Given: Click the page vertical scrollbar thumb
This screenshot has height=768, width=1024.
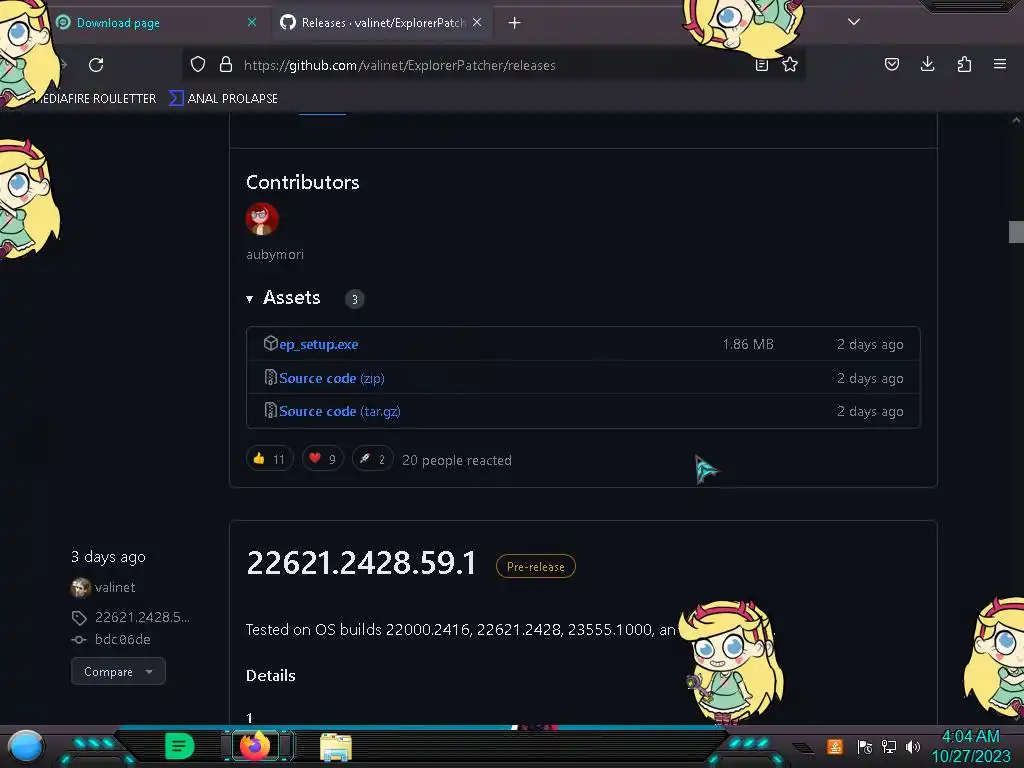Looking at the screenshot, I should [x=1016, y=232].
